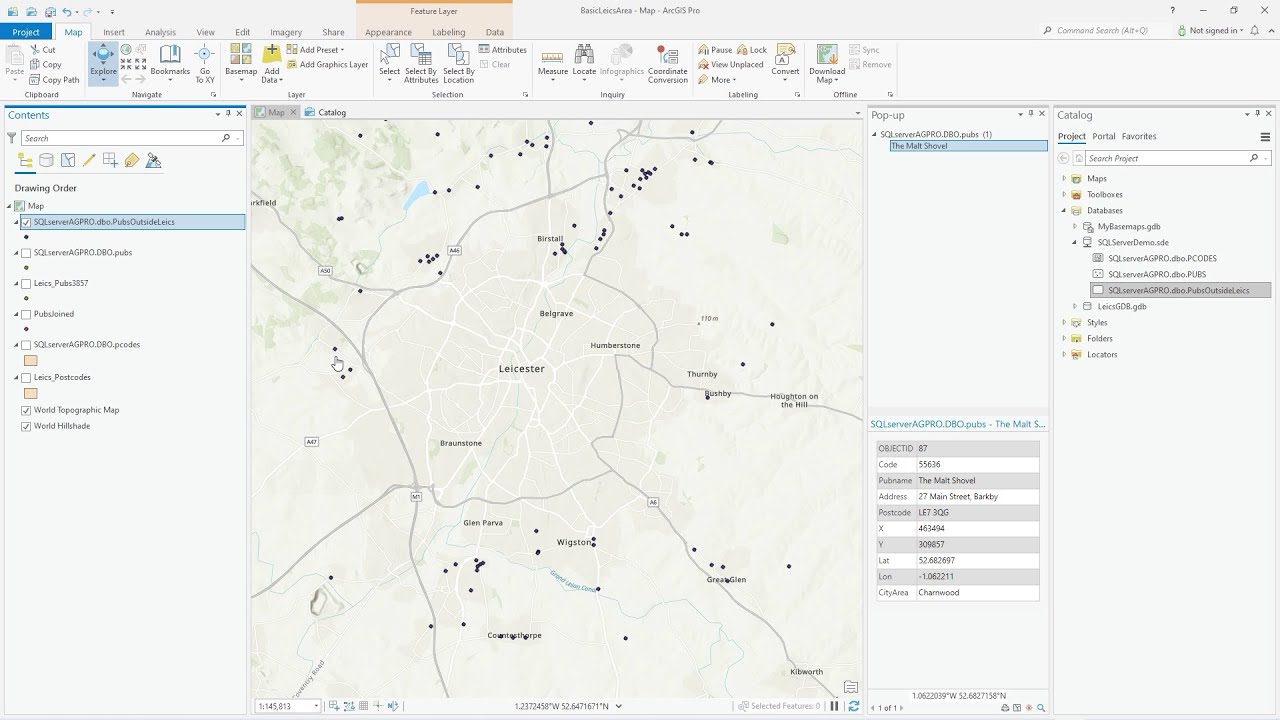This screenshot has width=1280, height=720.
Task: Switch to the Insert ribbon tab
Action: point(114,32)
